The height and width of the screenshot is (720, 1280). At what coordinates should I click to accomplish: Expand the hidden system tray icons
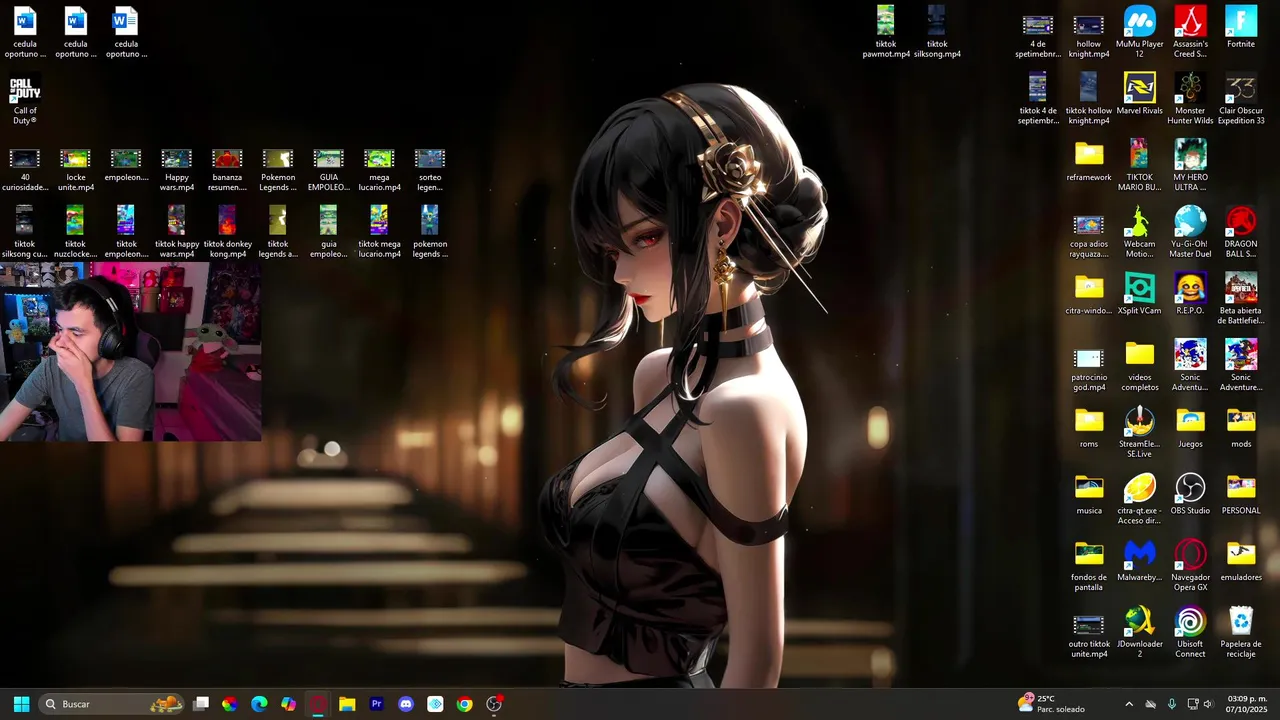[x=1129, y=704]
